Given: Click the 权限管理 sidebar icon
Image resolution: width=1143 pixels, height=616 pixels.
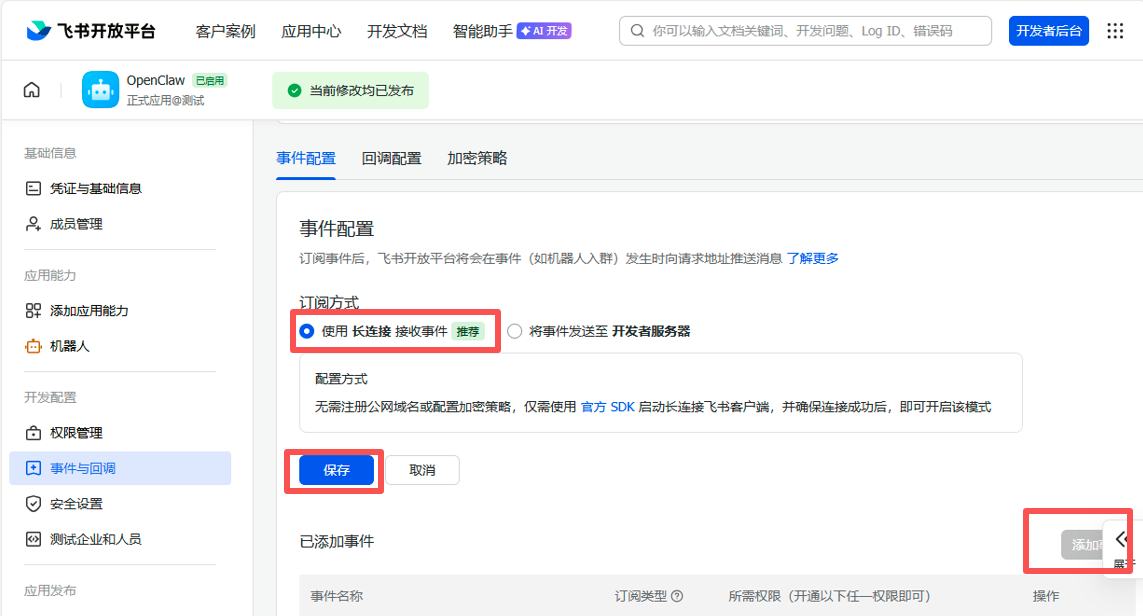Looking at the screenshot, I should [x=33, y=432].
